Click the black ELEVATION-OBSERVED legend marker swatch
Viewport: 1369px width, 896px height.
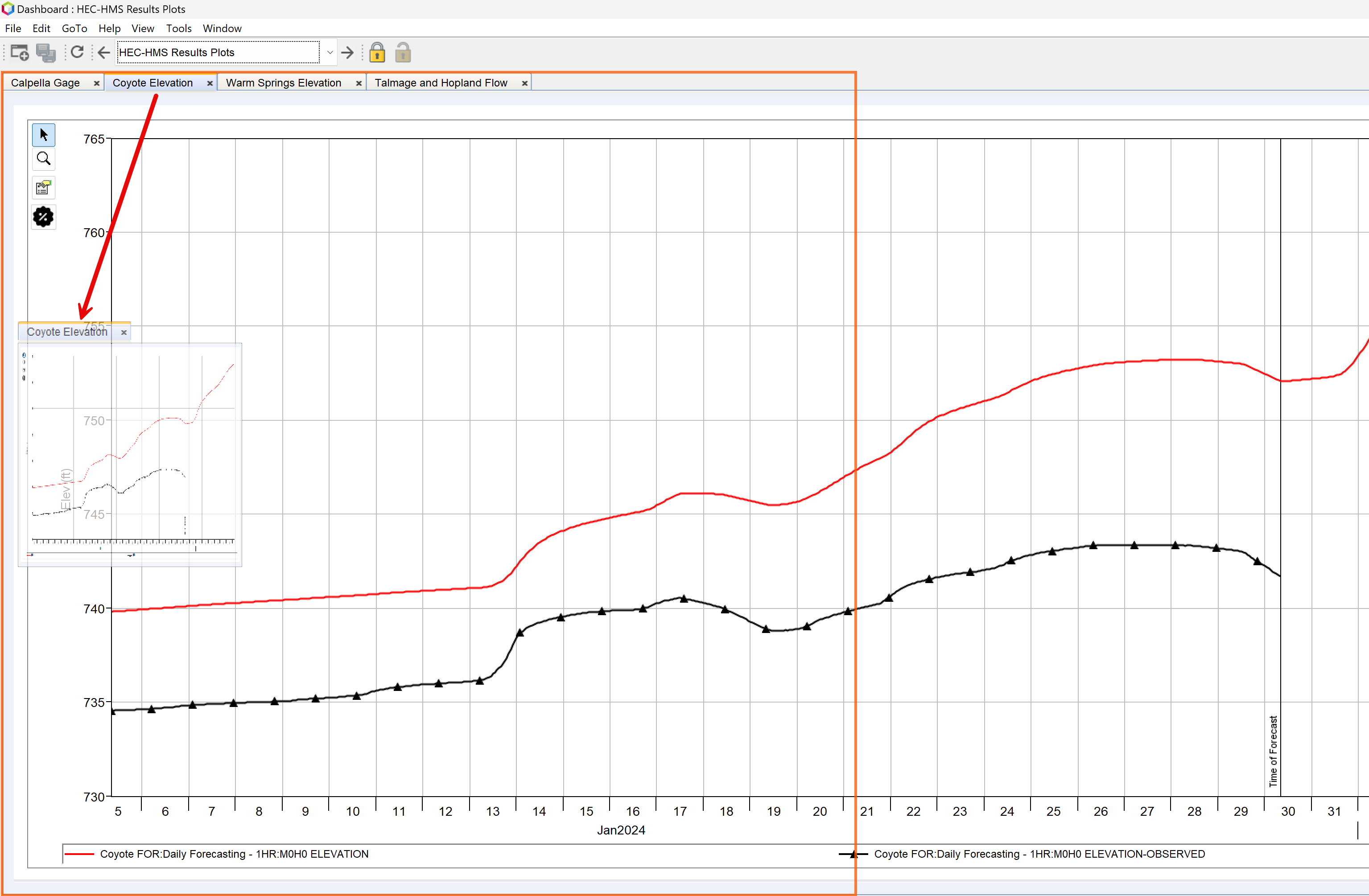coord(853,854)
